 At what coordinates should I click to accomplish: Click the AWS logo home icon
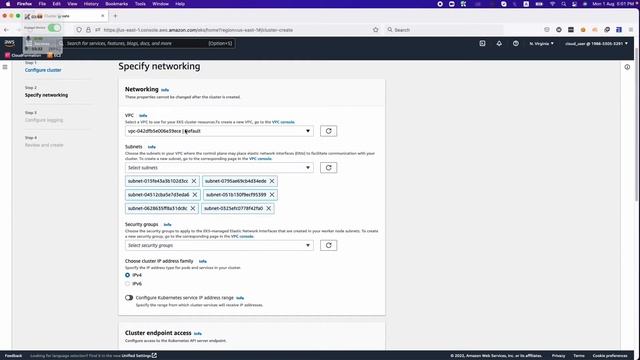coord(9,43)
